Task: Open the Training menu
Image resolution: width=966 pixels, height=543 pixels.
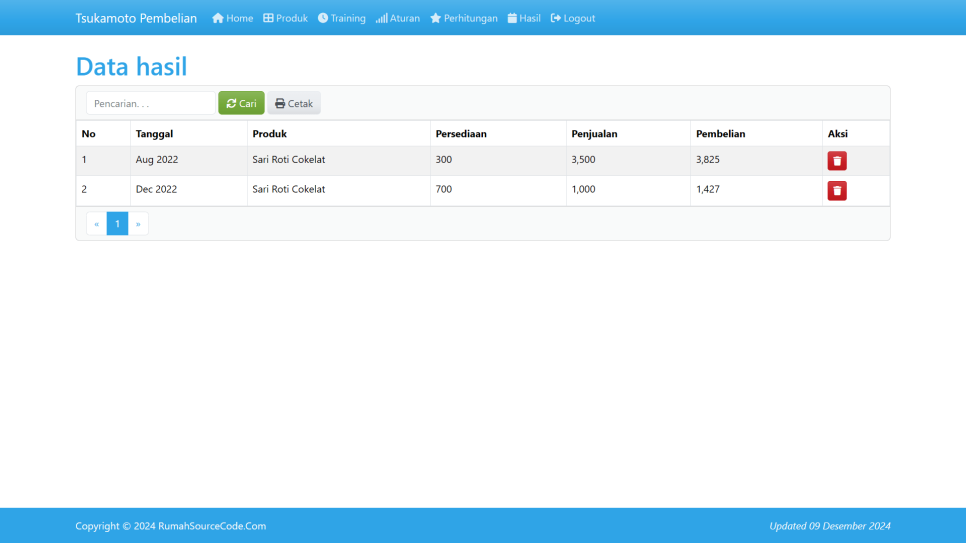Action: point(341,18)
